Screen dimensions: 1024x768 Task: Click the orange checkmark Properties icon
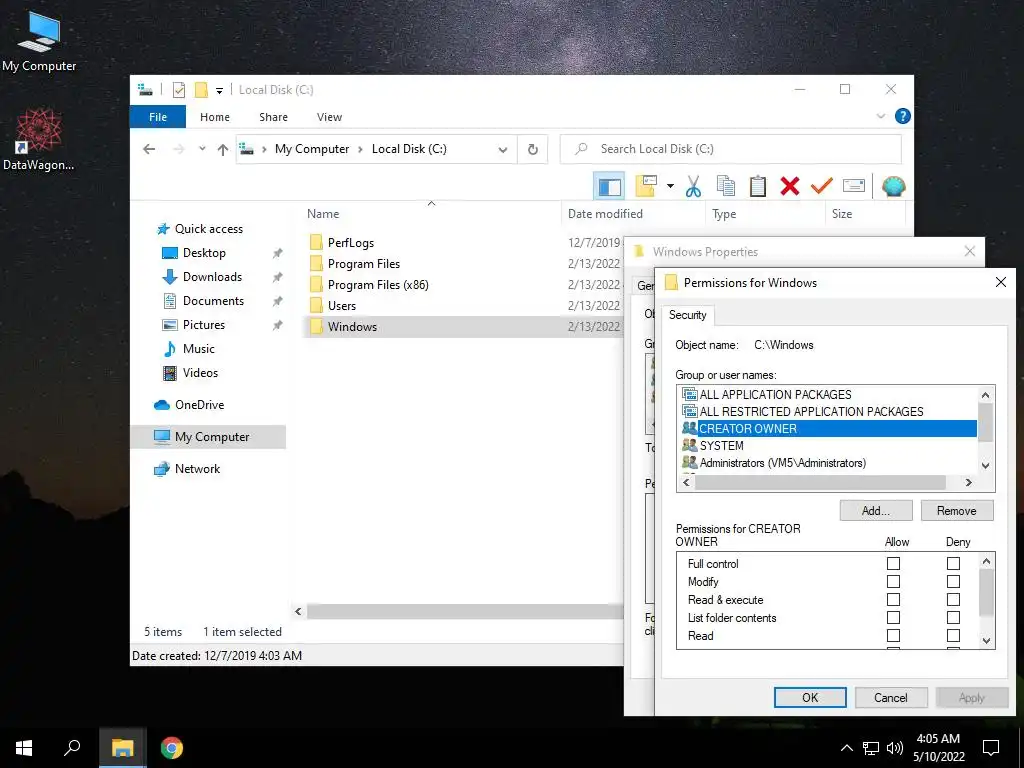[x=822, y=187]
